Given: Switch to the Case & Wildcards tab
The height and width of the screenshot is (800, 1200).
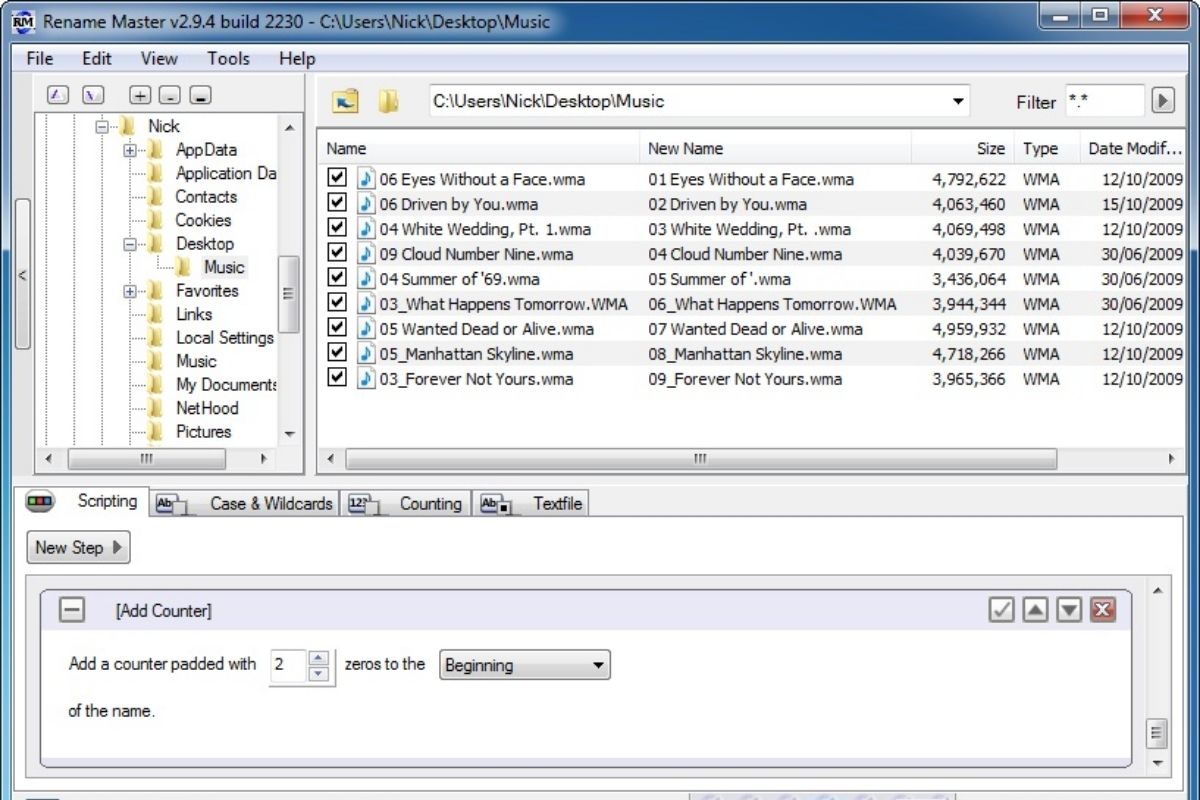Looking at the screenshot, I should coord(246,504).
